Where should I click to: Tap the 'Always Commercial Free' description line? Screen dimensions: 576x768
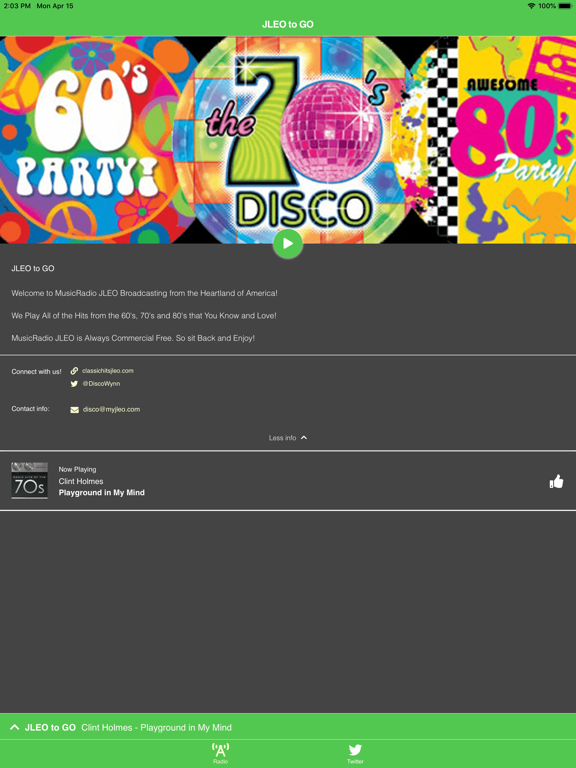point(133,338)
